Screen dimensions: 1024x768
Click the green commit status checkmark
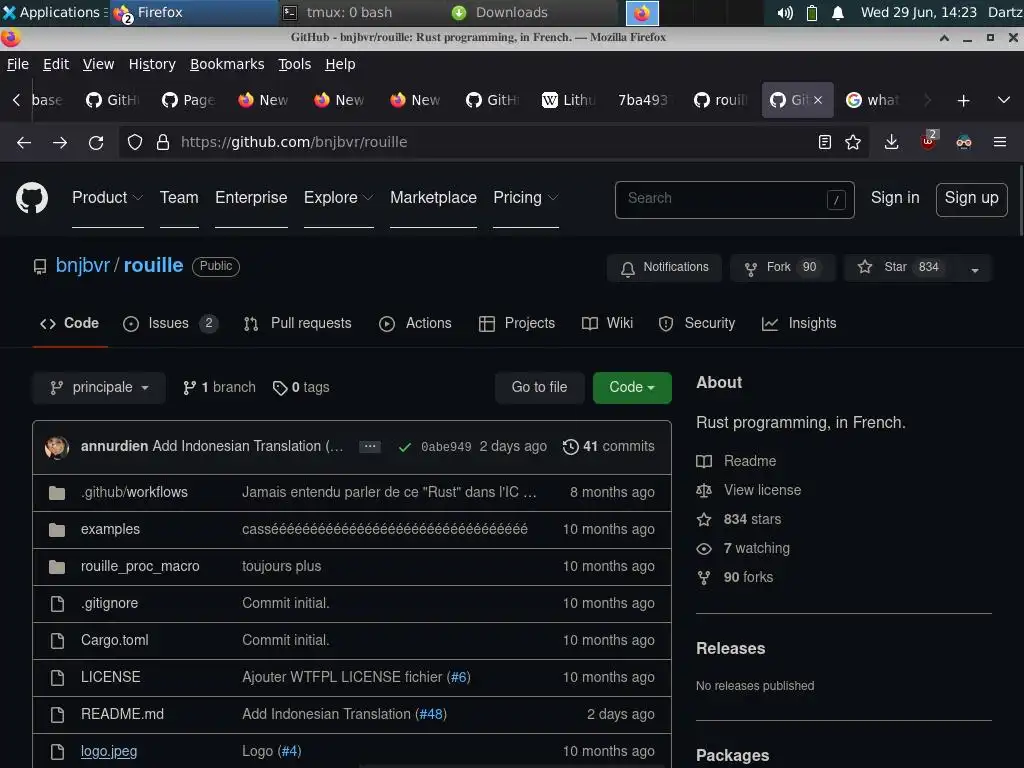[x=405, y=447]
